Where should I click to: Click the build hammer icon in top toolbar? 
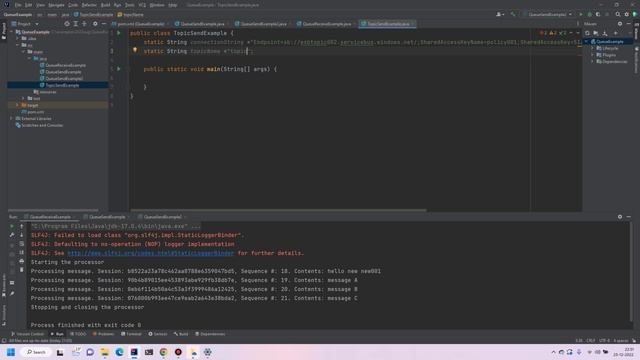[x=513, y=14]
